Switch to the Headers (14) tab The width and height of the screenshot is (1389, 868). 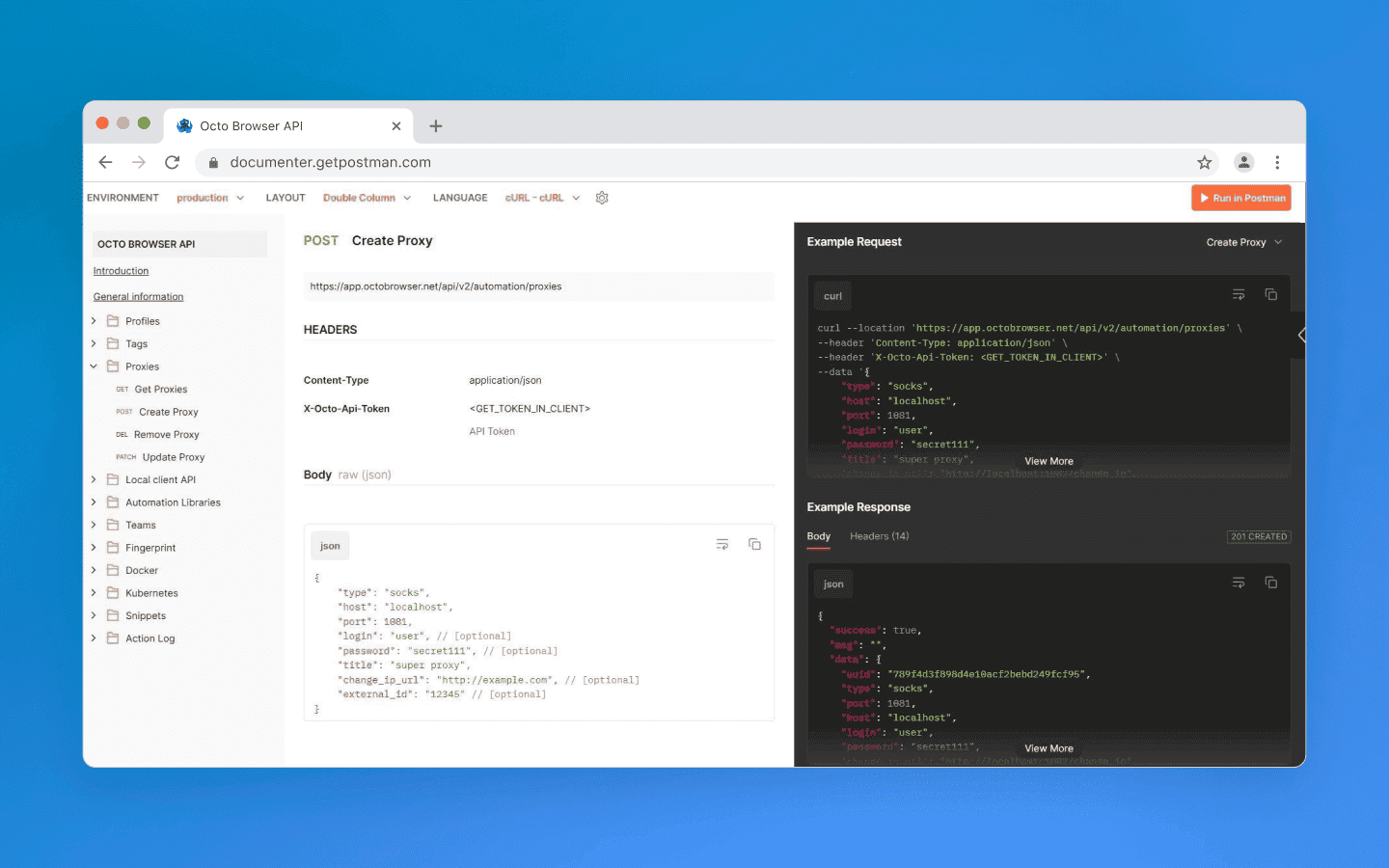click(x=880, y=536)
